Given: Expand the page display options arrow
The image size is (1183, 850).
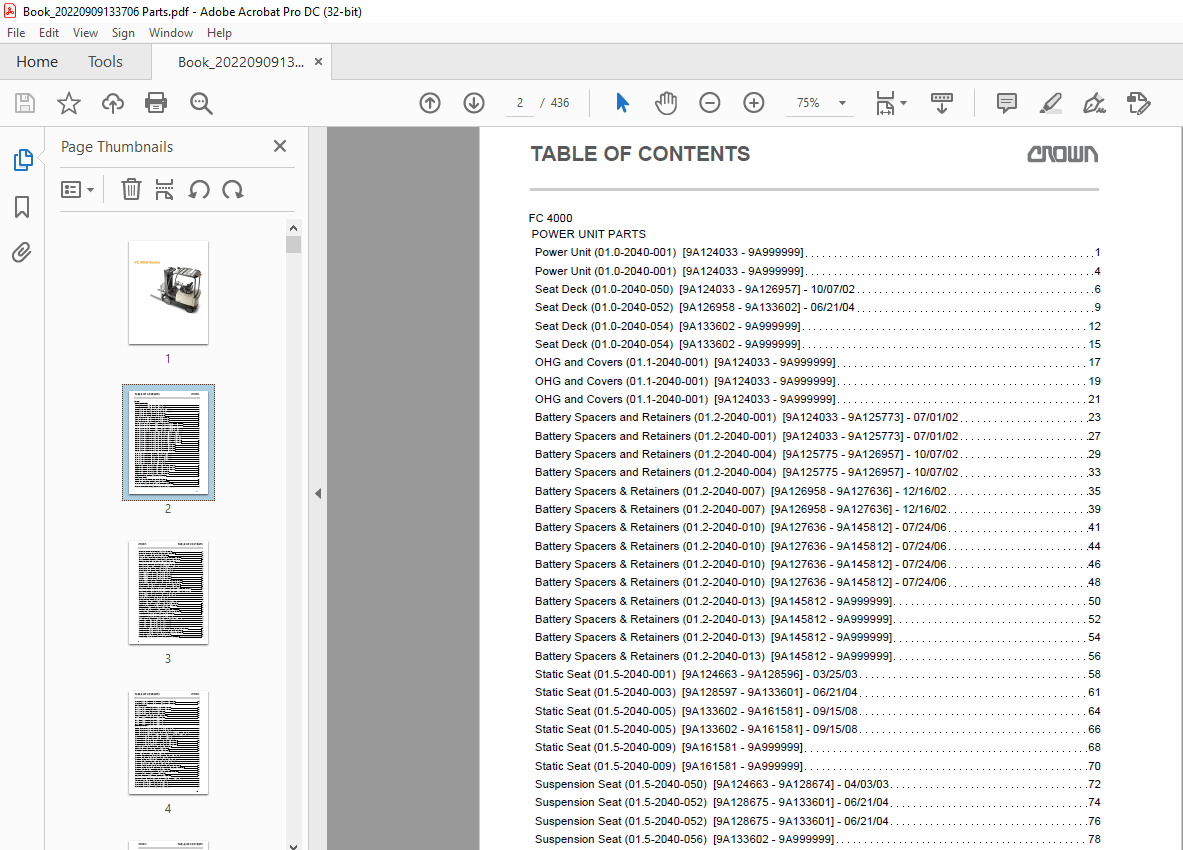Looking at the screenshot, I should coord(904,103).
